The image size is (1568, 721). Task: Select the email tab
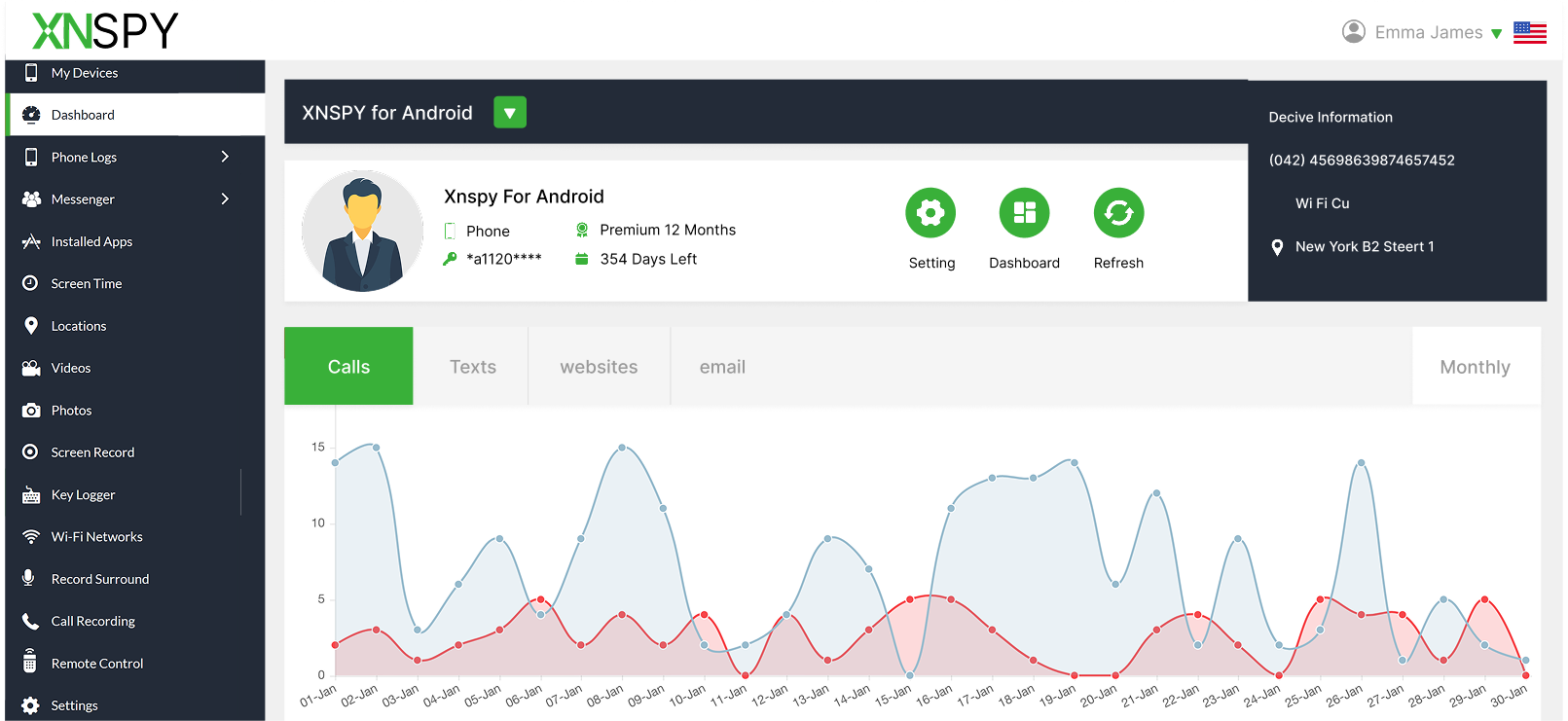(722, 367)
